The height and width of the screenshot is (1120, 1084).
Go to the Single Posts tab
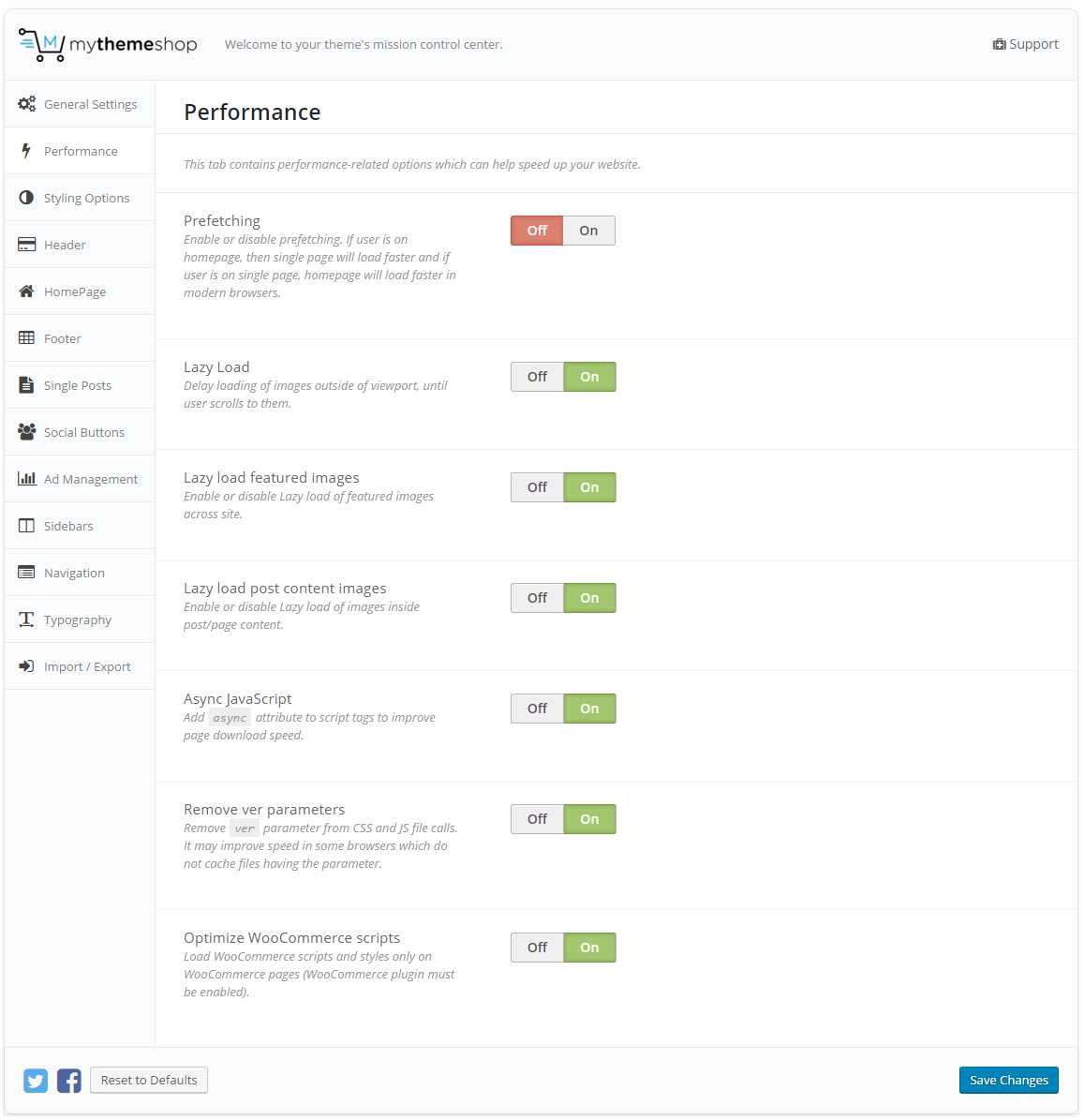[x=77, y=385]
